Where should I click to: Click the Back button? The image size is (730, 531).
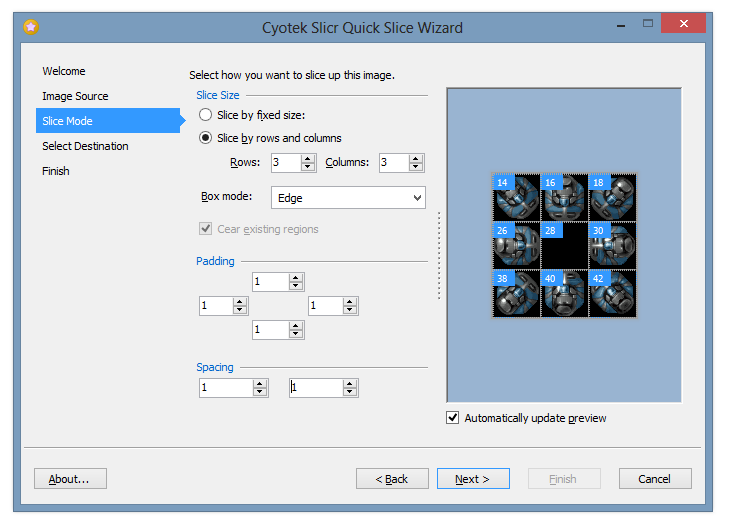tap(392, 479)
